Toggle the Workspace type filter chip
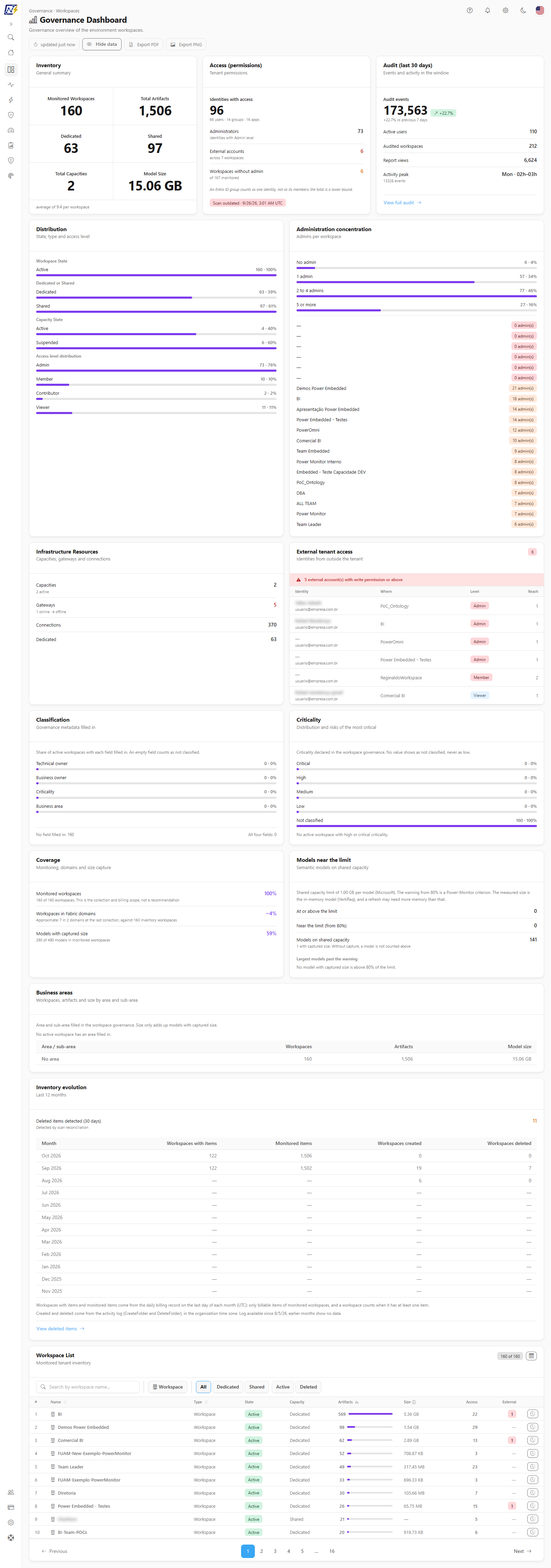Screen dimensions: 551x1568 [167, 1386]
